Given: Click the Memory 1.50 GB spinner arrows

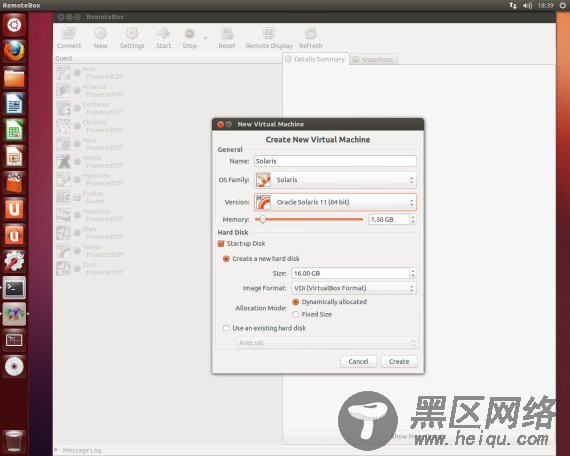Looking at the screenshot, I should click(413, 219).
